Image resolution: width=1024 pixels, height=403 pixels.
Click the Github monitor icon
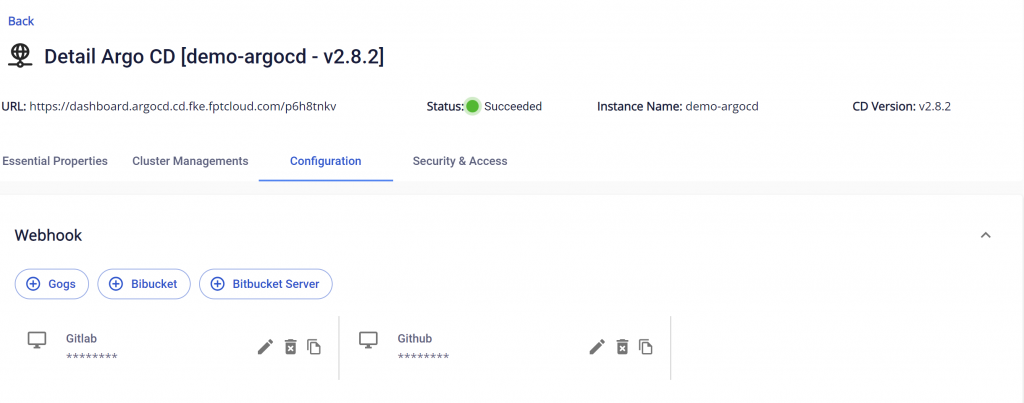pyautogui.click(x=369, y=340)
